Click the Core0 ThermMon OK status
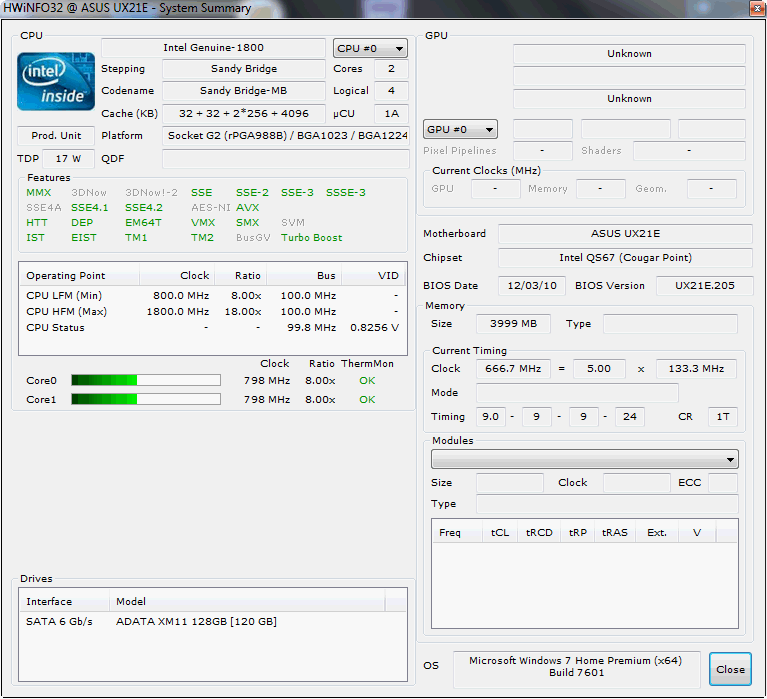 click(367, 381)
